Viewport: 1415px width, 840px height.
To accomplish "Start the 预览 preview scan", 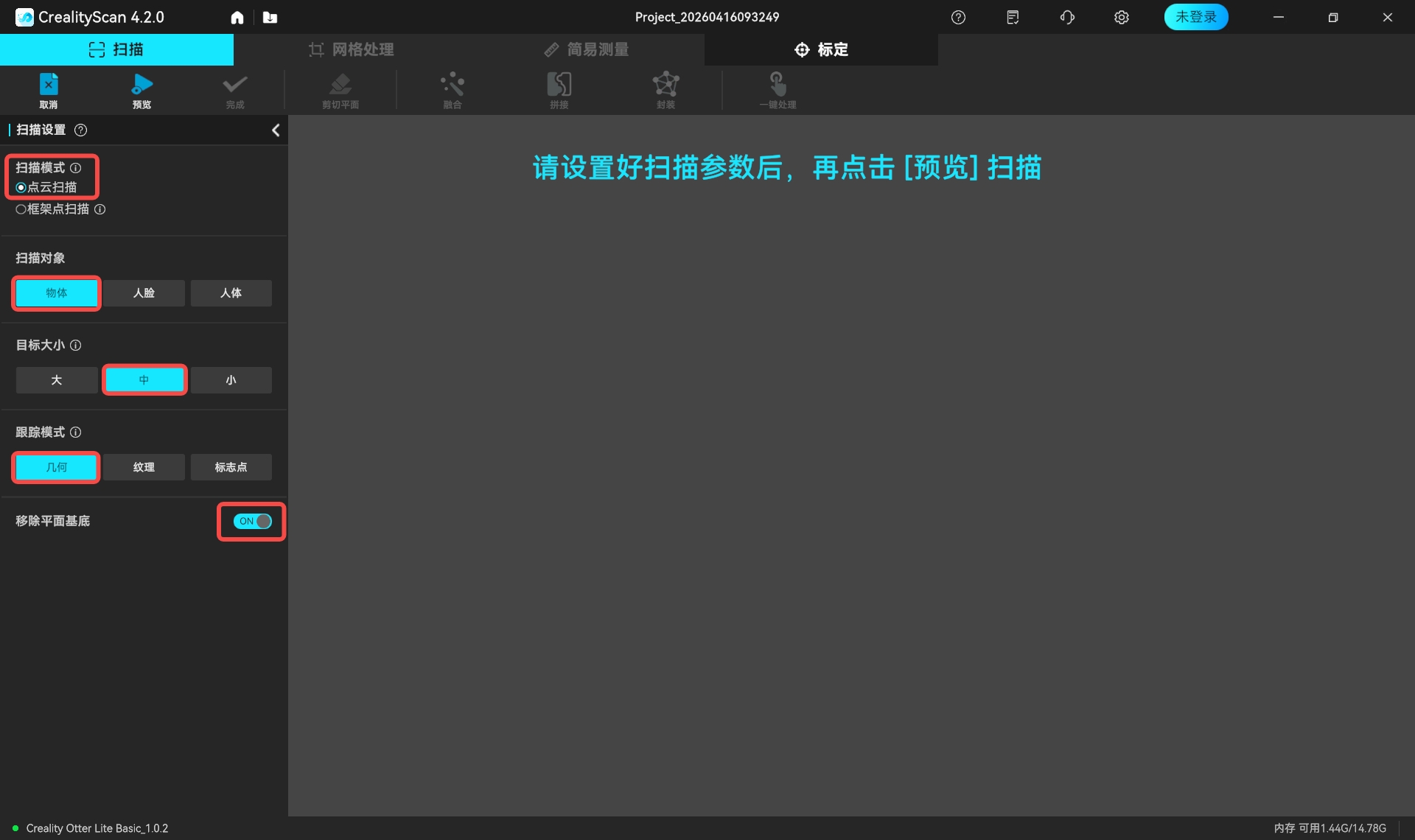I will click(141, 85).
